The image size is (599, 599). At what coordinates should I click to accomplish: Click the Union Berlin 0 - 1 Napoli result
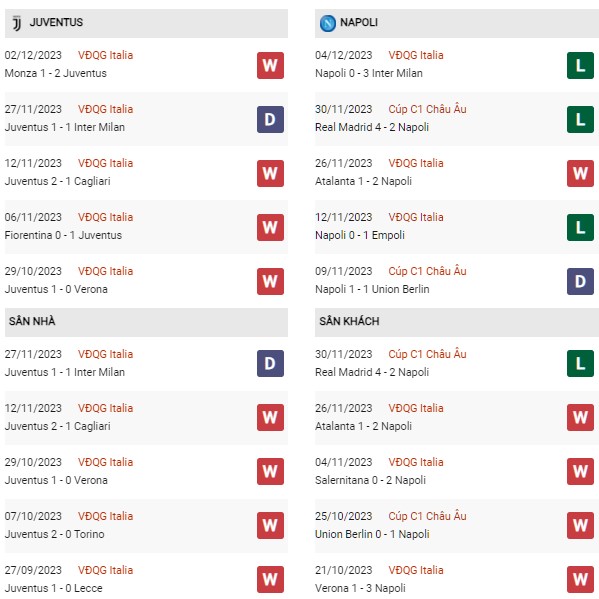pyautogui.click(x=372, y=534)
